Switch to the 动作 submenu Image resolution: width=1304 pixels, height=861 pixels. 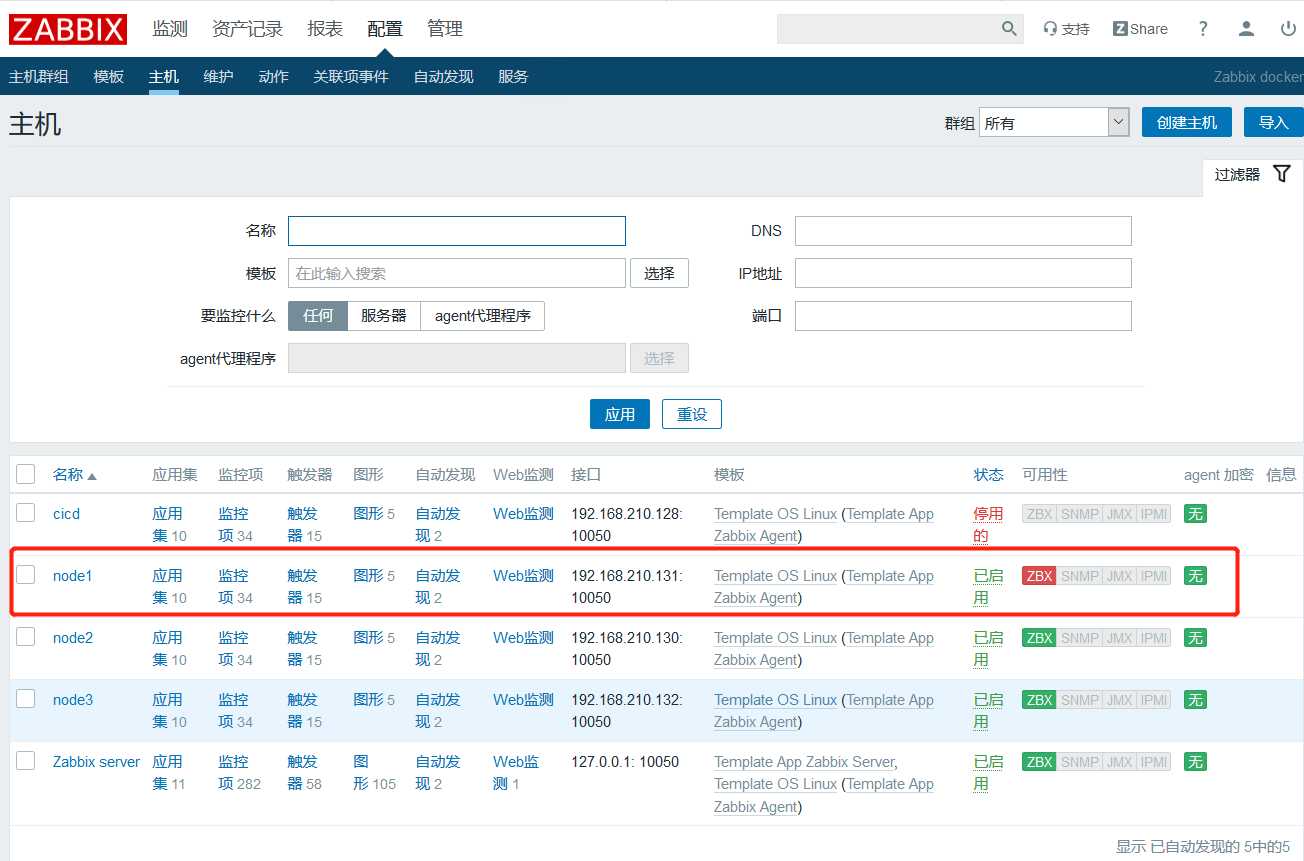pos(273,77)
